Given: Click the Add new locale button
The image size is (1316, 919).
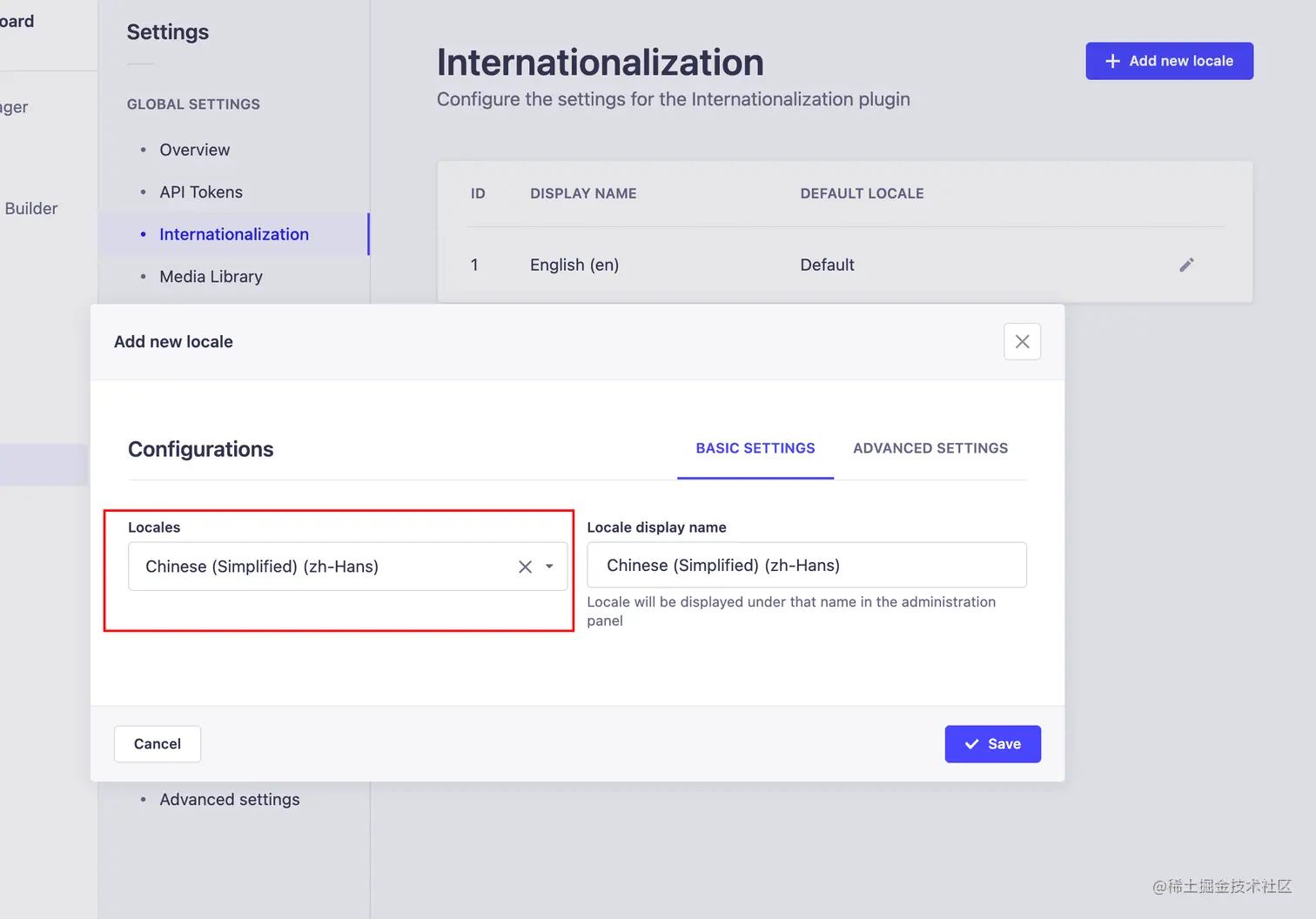Looking at the screenshot, I should (1169, 61).
